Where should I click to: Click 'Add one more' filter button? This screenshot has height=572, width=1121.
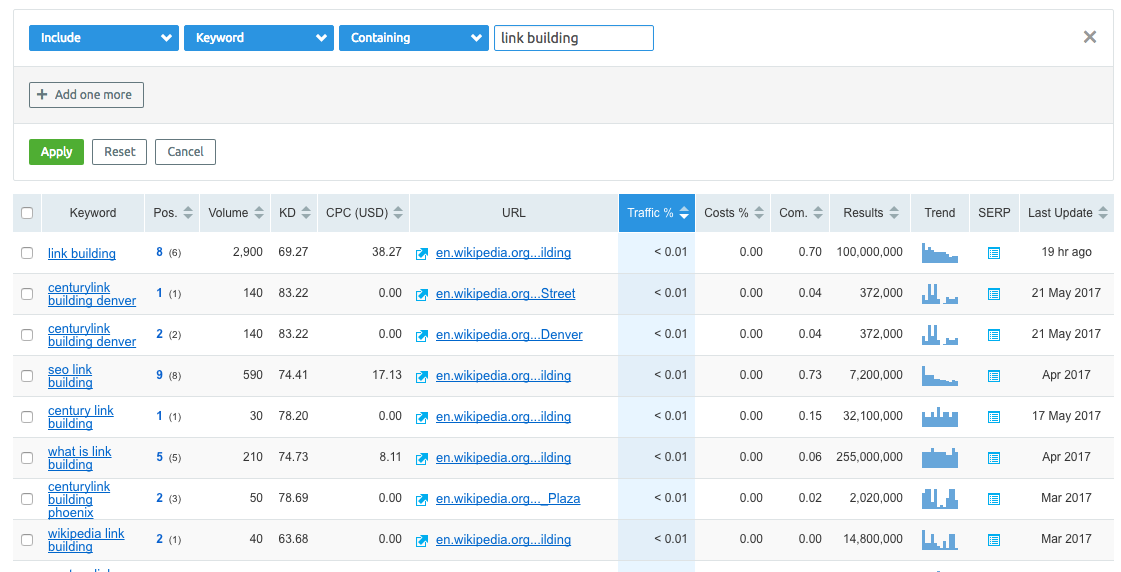point(86,95)
